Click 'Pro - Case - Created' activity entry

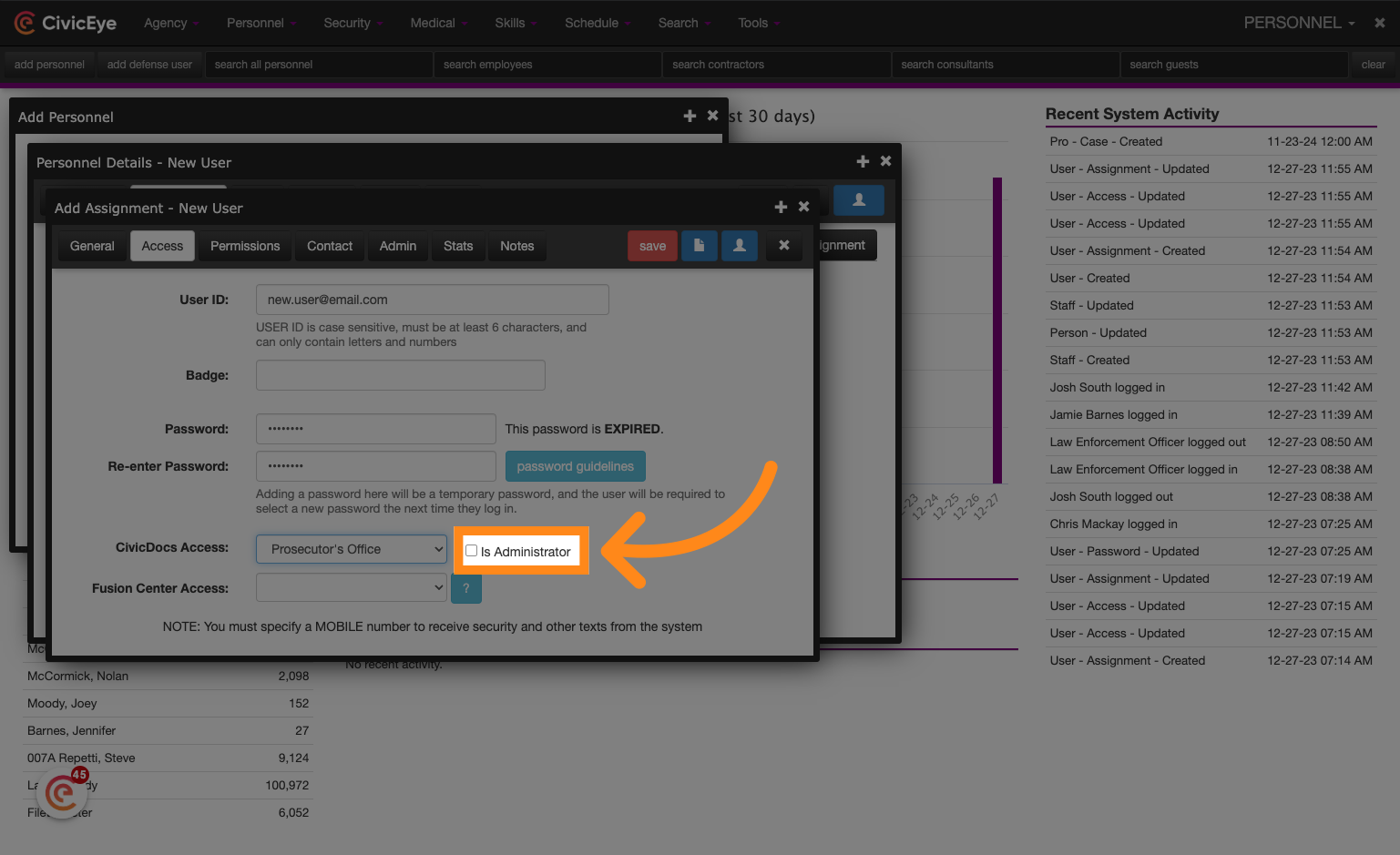click(1211, 141)
